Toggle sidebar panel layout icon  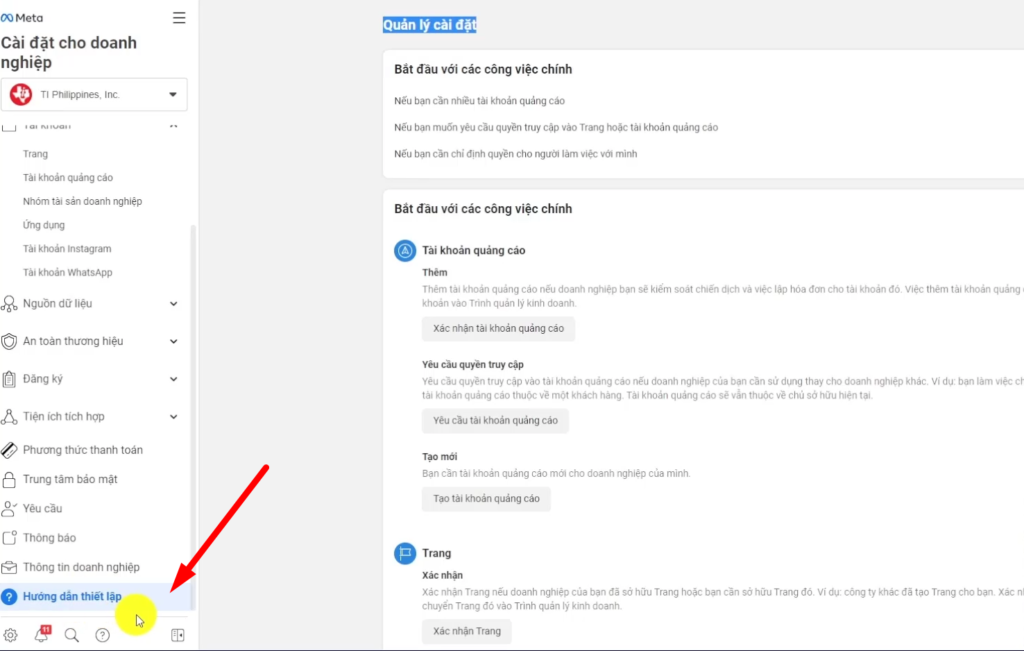point(178,635)
